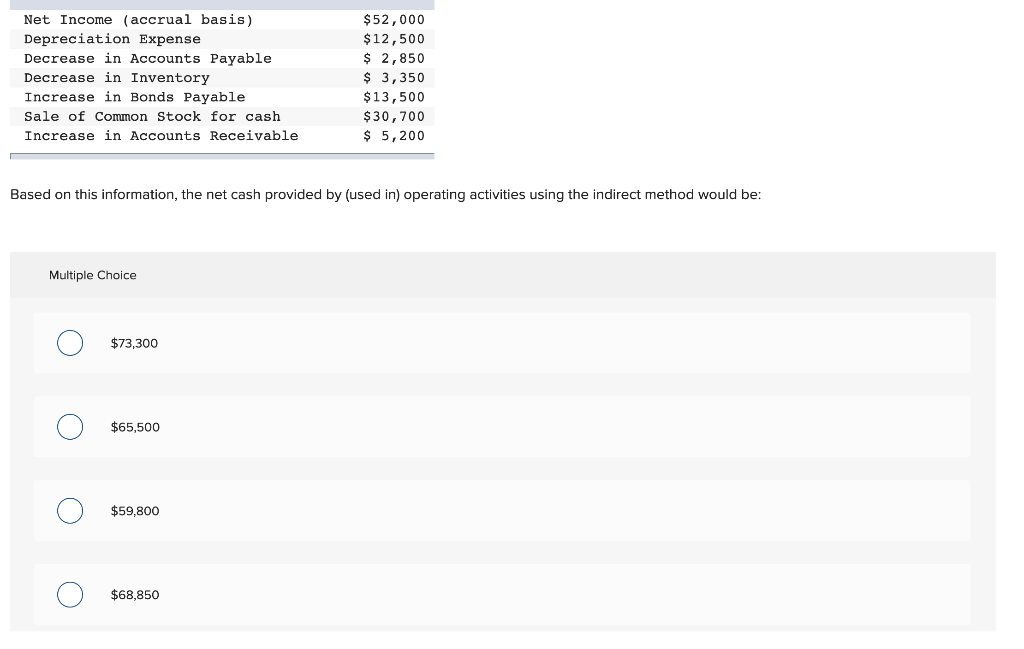This screenshot has width=1024, height=649.
Task: Click the $65,500 answer label
Action: pyautogui.click(x=135, y=426)
